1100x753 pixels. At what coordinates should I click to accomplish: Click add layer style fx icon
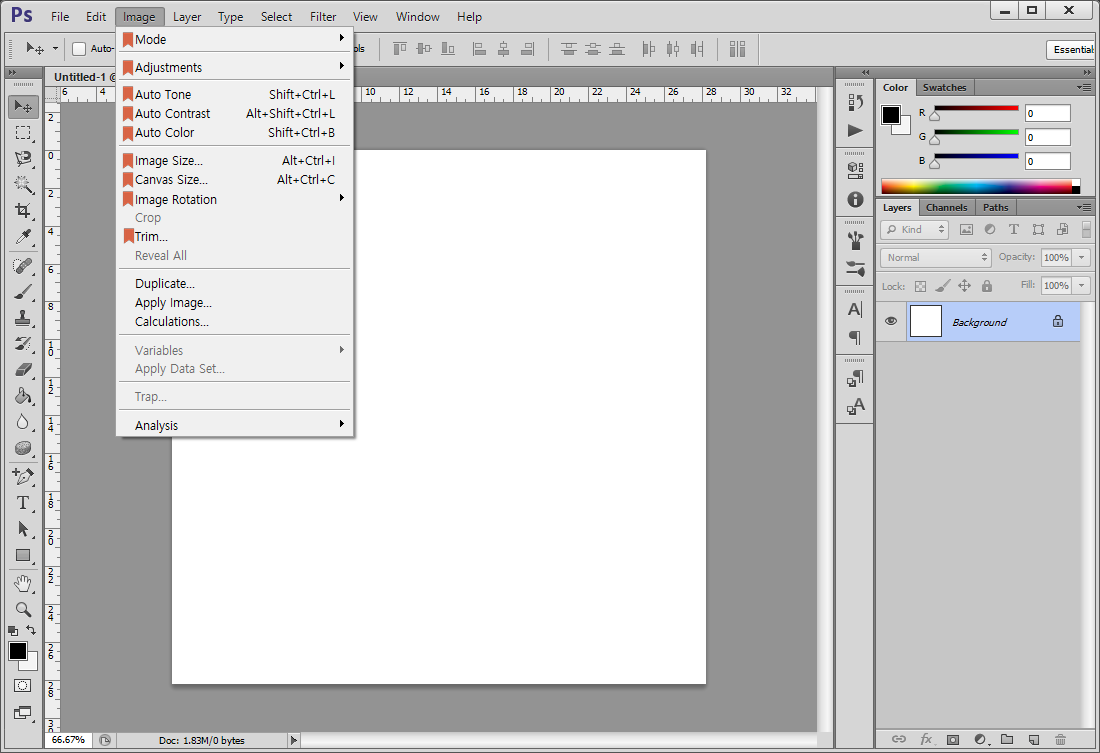(926, 739)
